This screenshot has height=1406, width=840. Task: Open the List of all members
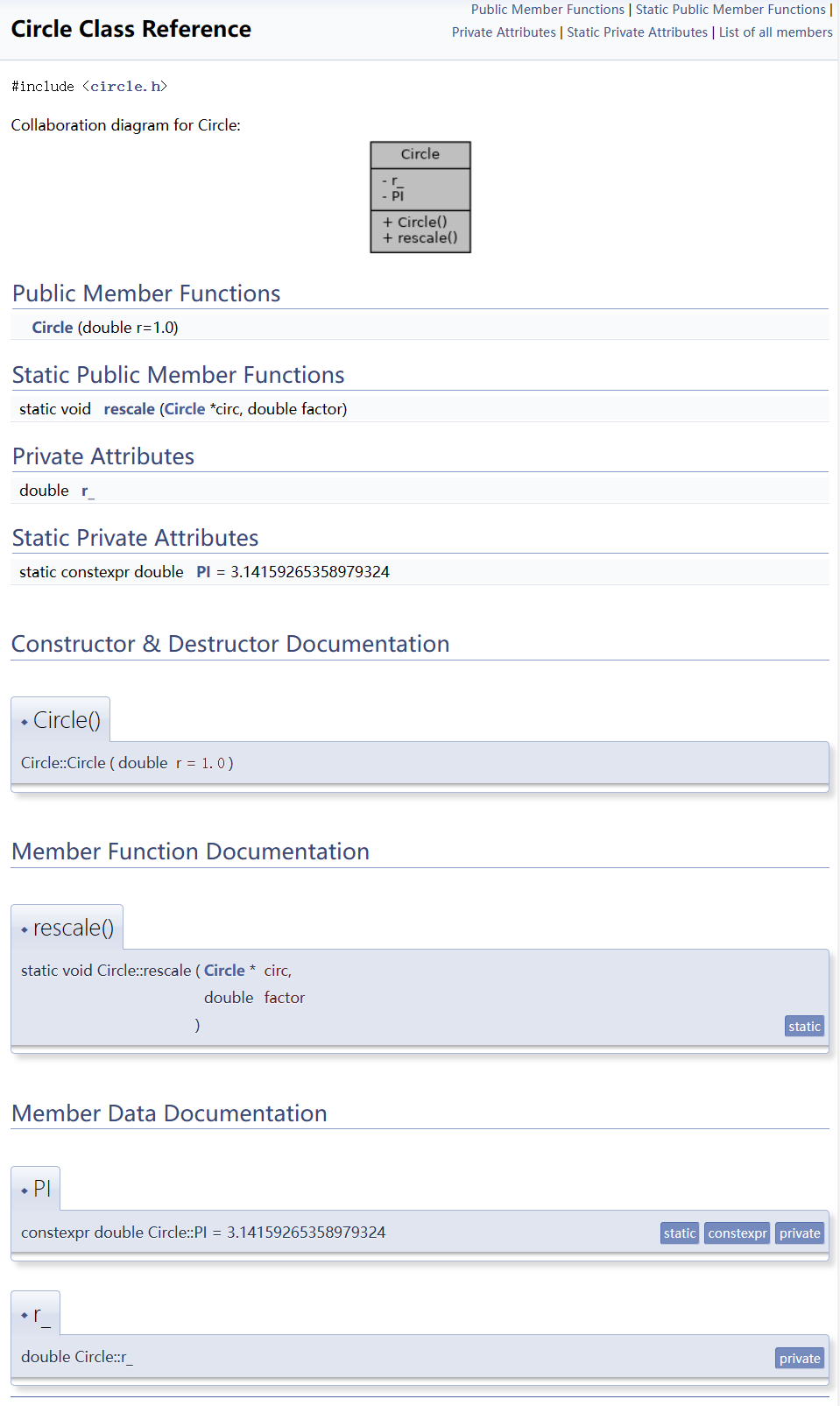775,32
